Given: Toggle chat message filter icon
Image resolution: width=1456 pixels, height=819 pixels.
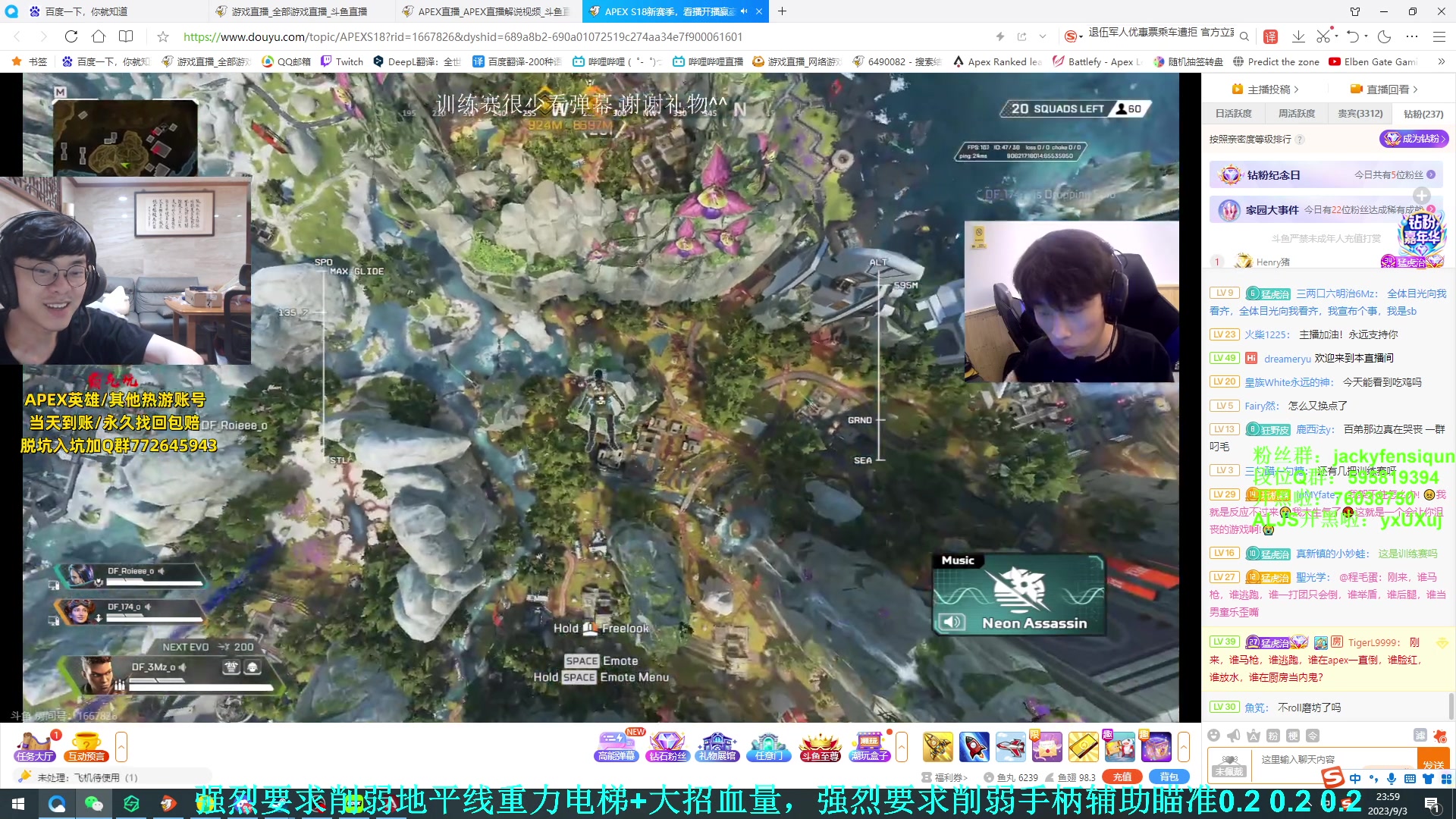Looking at the screenshot, I should [x=1420, y=736].
